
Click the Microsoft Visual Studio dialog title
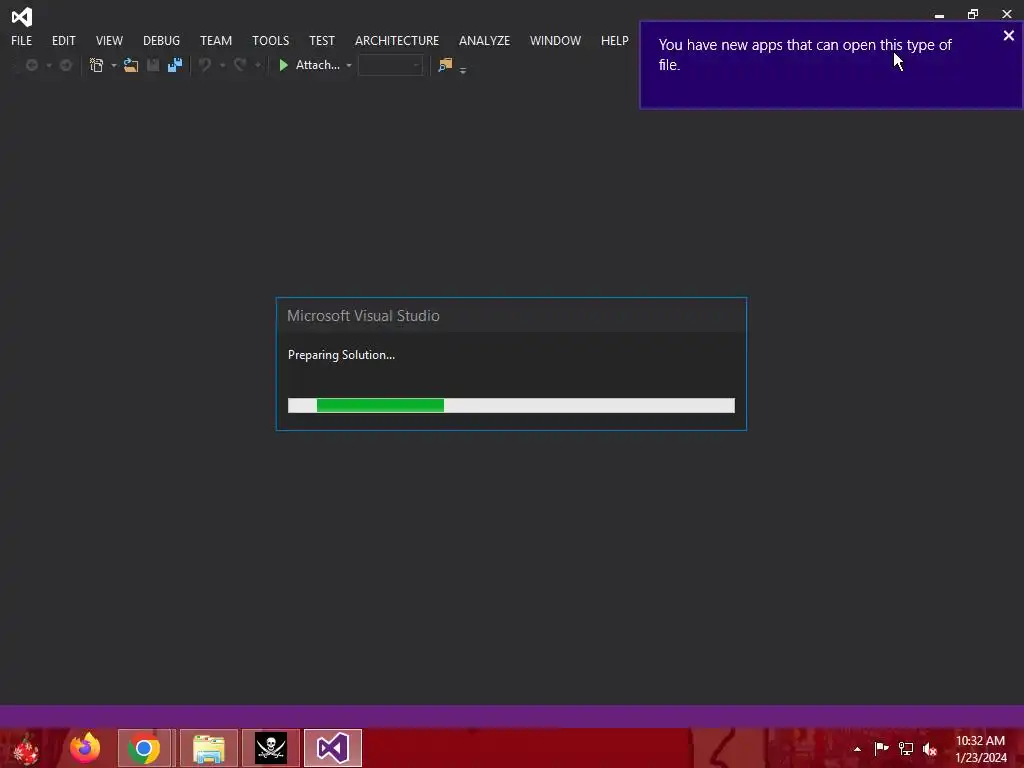pyautogui.click(x=363, y=315)
